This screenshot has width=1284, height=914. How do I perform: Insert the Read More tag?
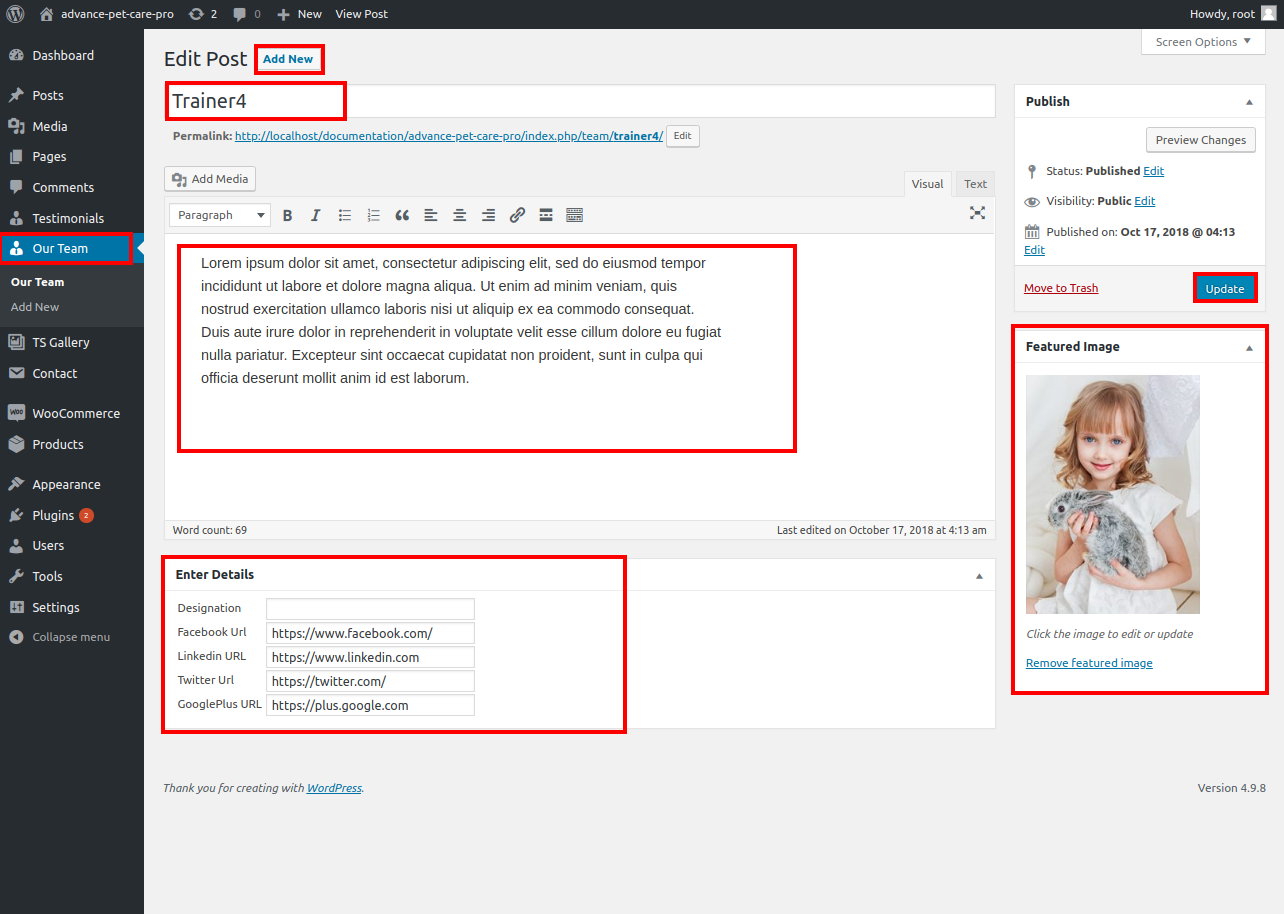coord(546,215)
